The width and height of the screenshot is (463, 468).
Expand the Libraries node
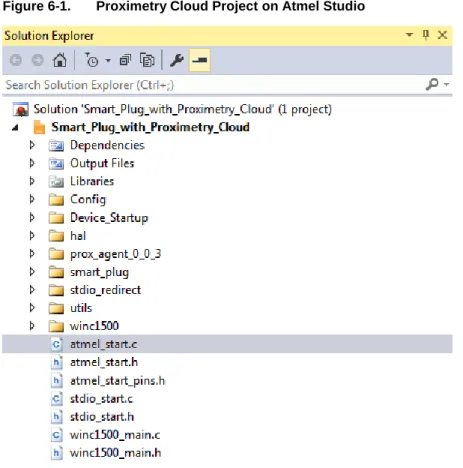pyautogui.click(x=32, y=181)
